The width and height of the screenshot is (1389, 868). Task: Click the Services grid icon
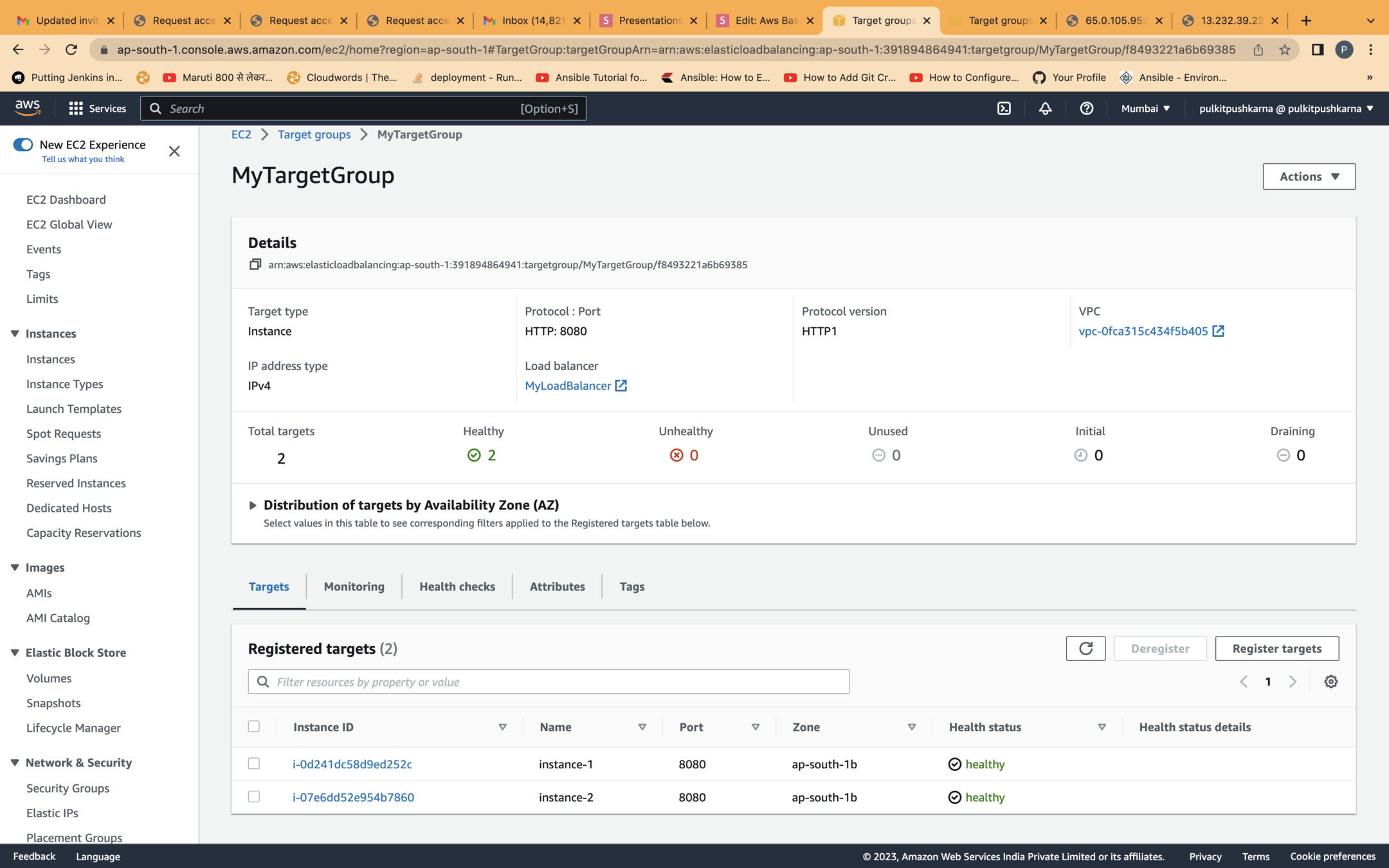tap(76, 109)
